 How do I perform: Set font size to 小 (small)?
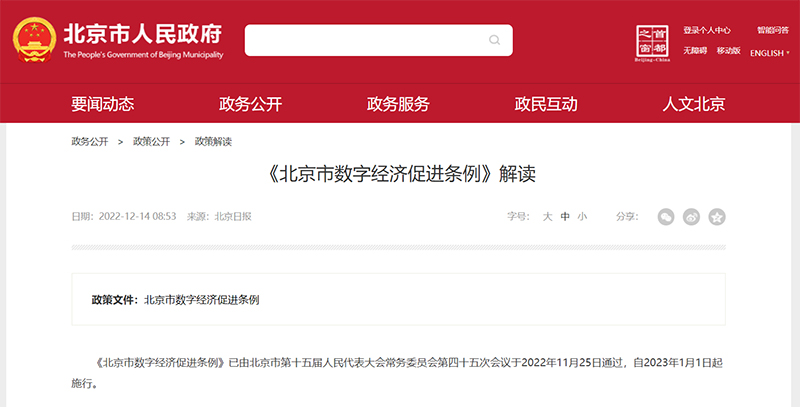tap(582, 216)
